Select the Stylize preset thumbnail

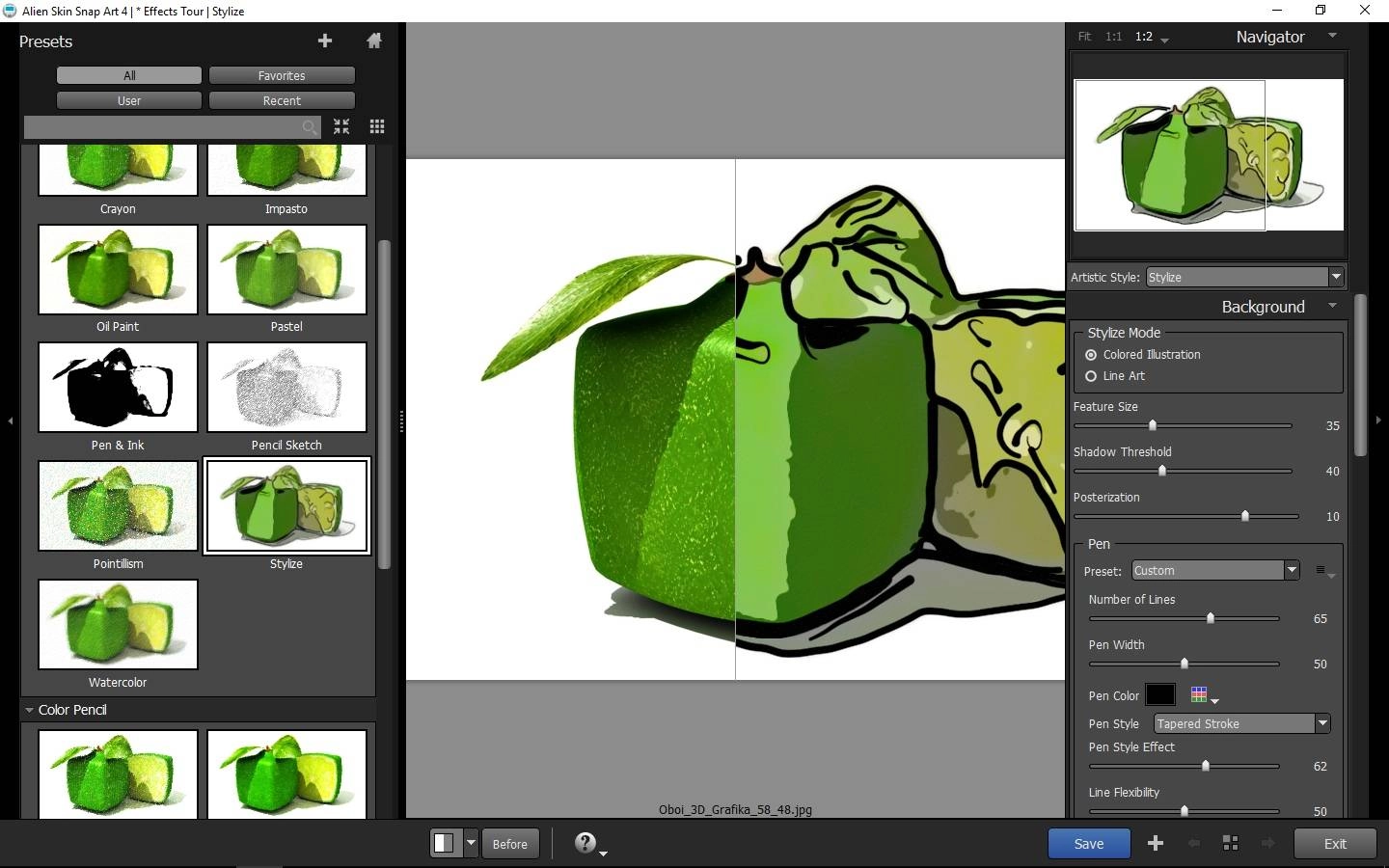tap(286, 506)
